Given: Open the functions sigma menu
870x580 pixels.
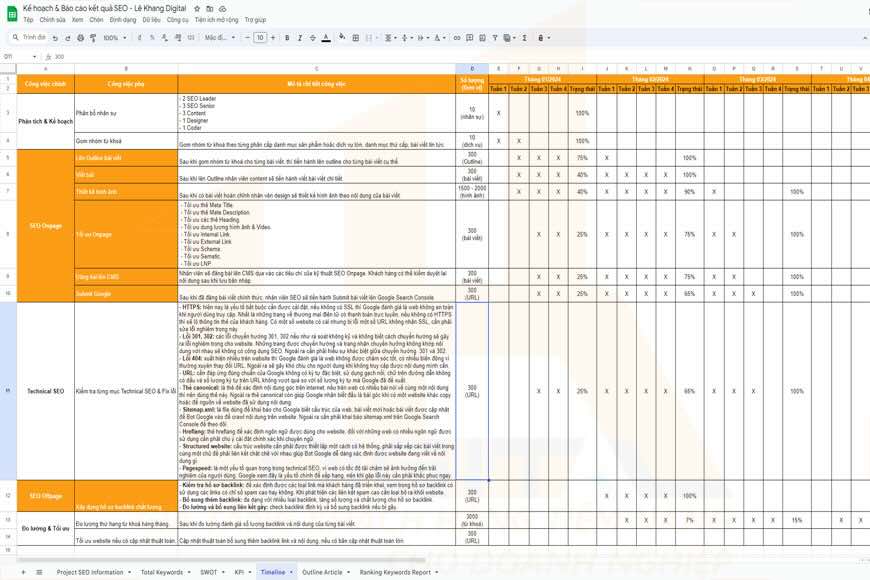Looking at the screenshot, I should pos(524,38).
